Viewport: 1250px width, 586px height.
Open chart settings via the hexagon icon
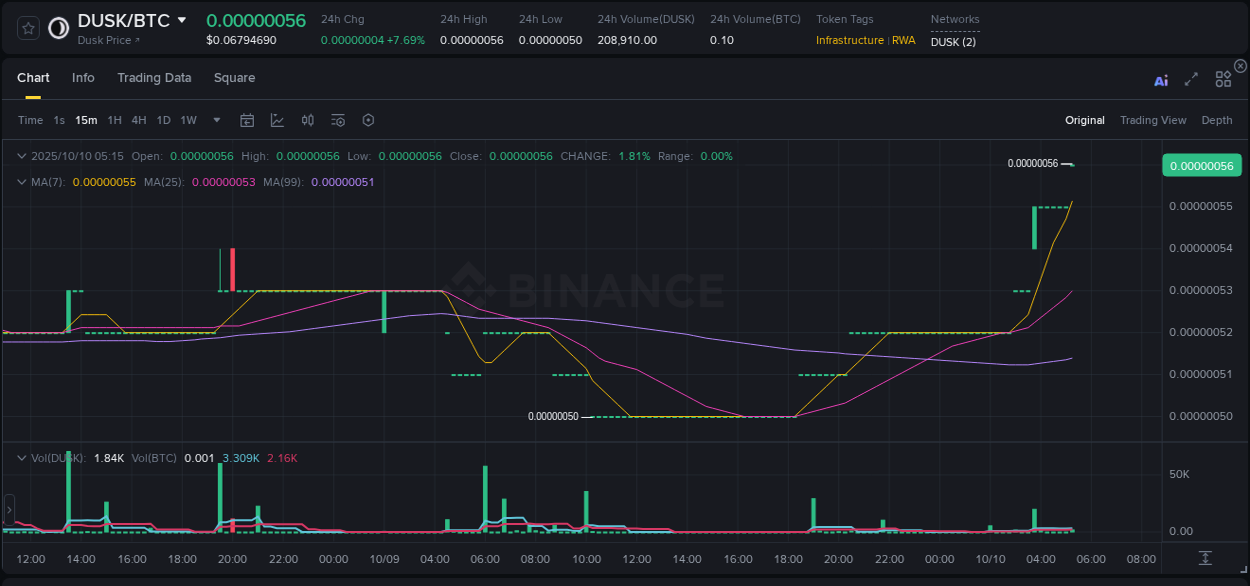click(x=368, y=120)
